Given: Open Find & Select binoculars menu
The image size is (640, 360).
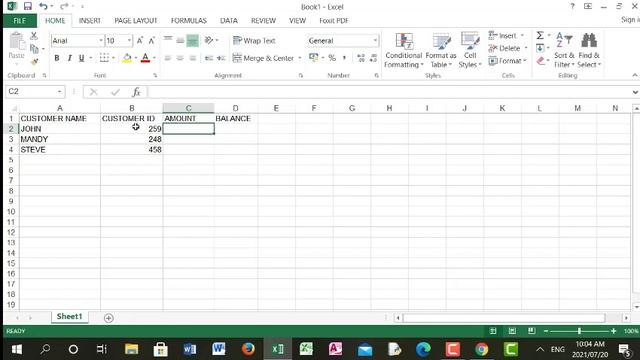Looking at the screenshot, I should 589,50.
